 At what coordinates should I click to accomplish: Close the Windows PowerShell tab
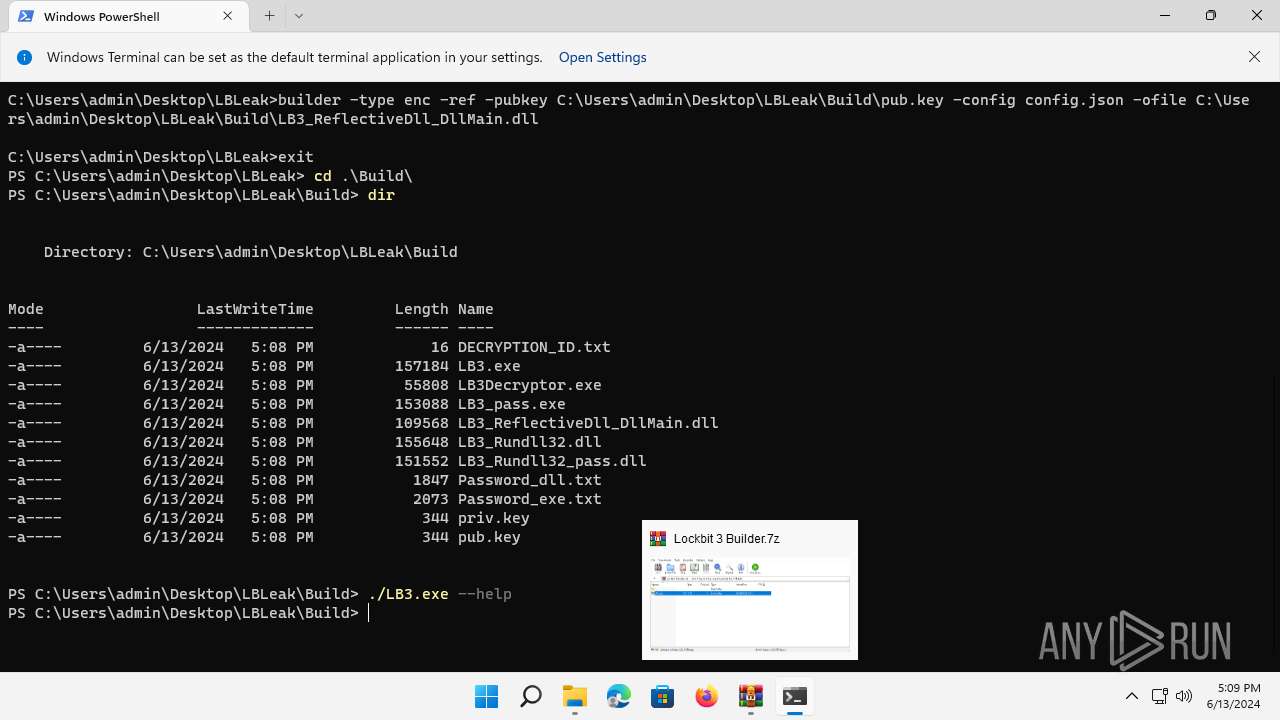[227, 16]
